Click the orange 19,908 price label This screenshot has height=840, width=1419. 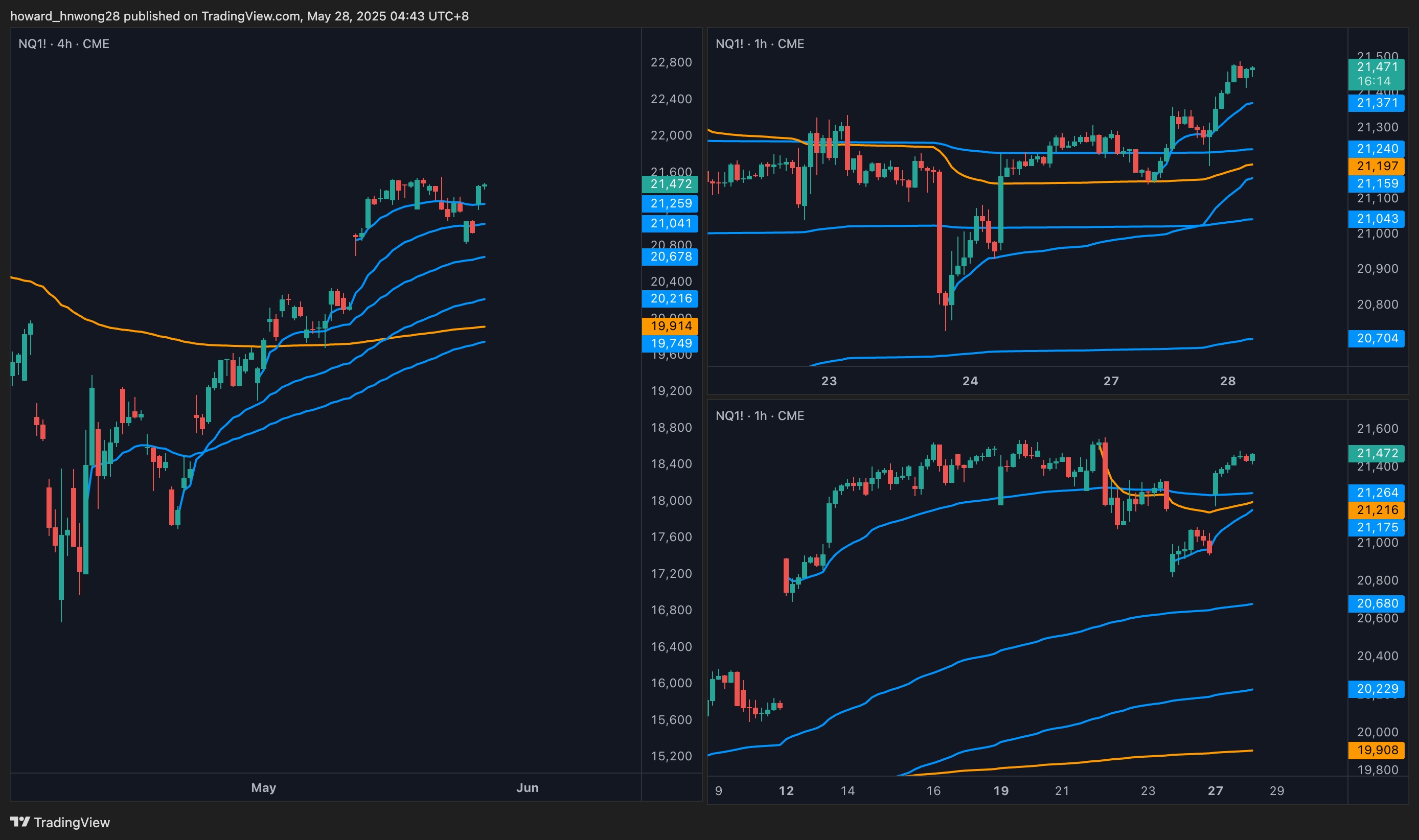[x=1376, y=750]
